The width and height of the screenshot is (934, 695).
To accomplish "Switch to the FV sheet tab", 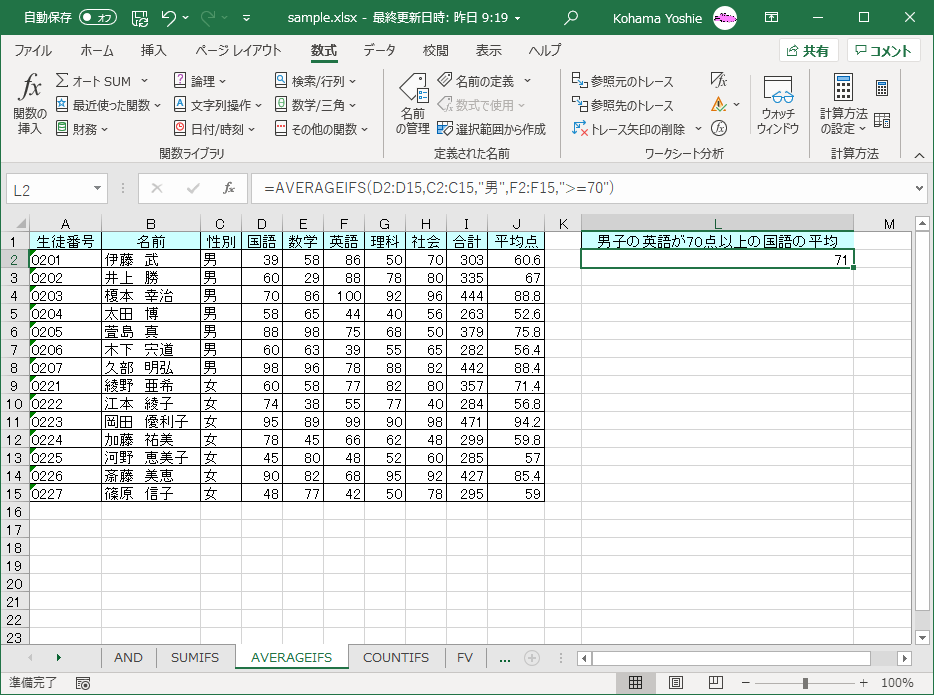I will pos(465,657).
